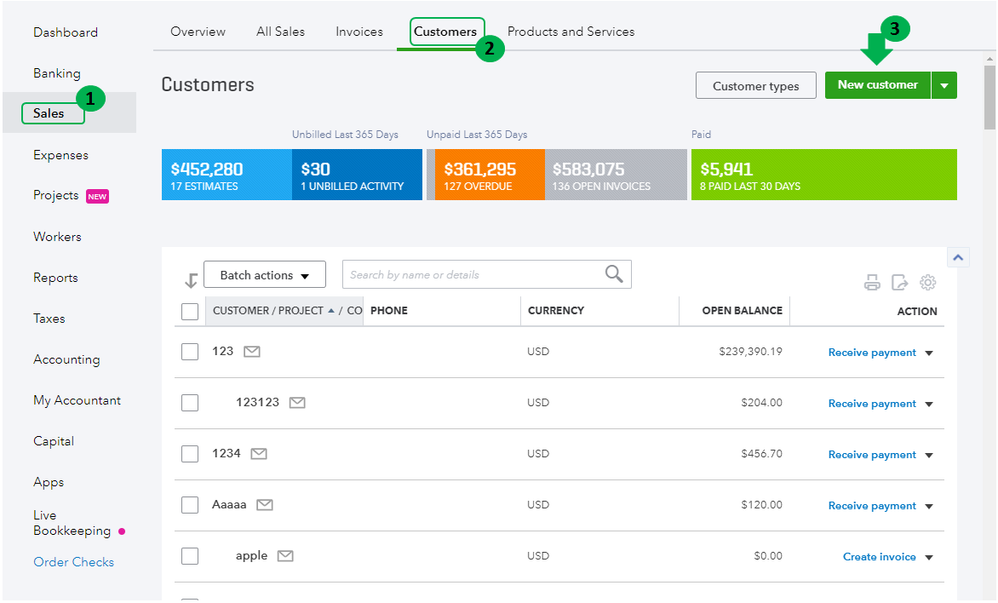
Task: Open customer name Aaaaa
Action: pos(229,504)
